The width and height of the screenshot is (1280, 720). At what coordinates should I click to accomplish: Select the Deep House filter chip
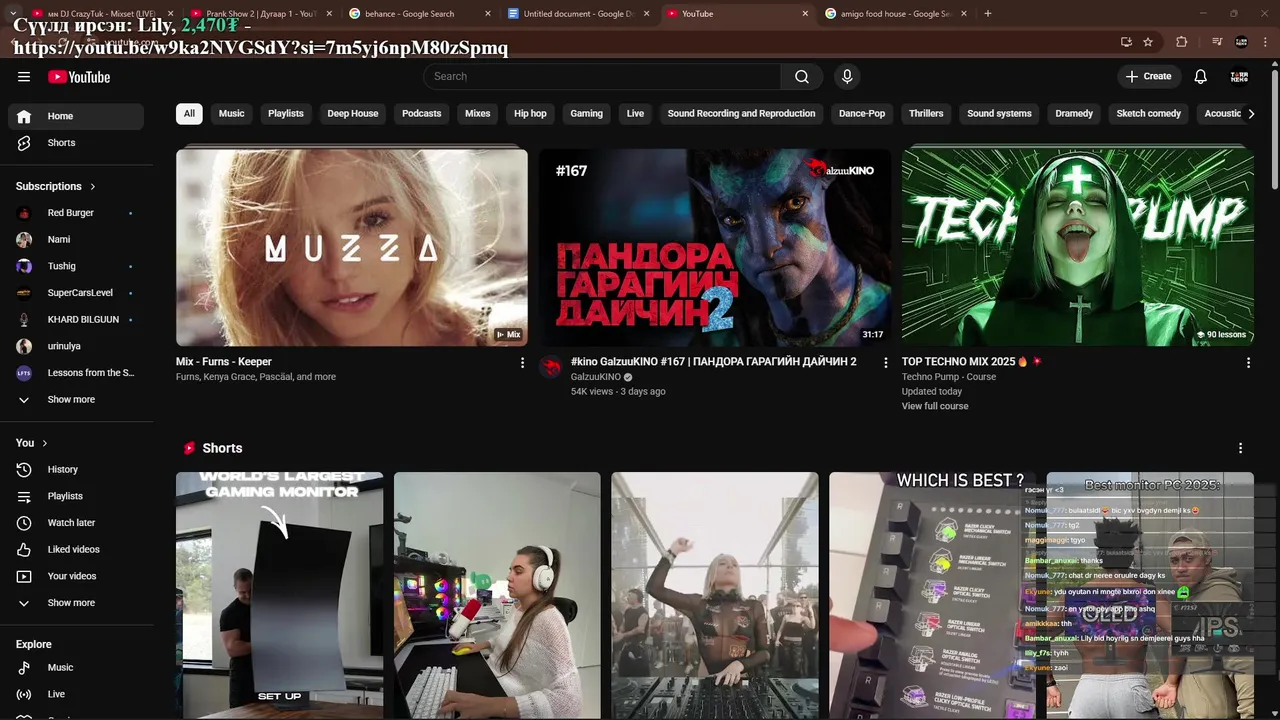(x=353, y=114)
